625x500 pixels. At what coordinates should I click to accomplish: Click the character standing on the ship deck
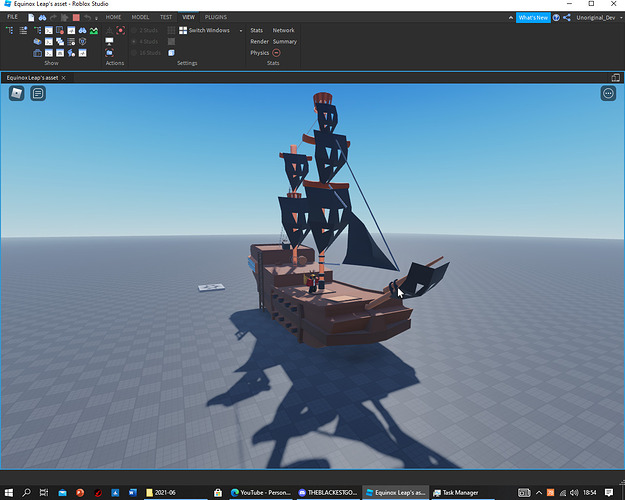point(313,283)
